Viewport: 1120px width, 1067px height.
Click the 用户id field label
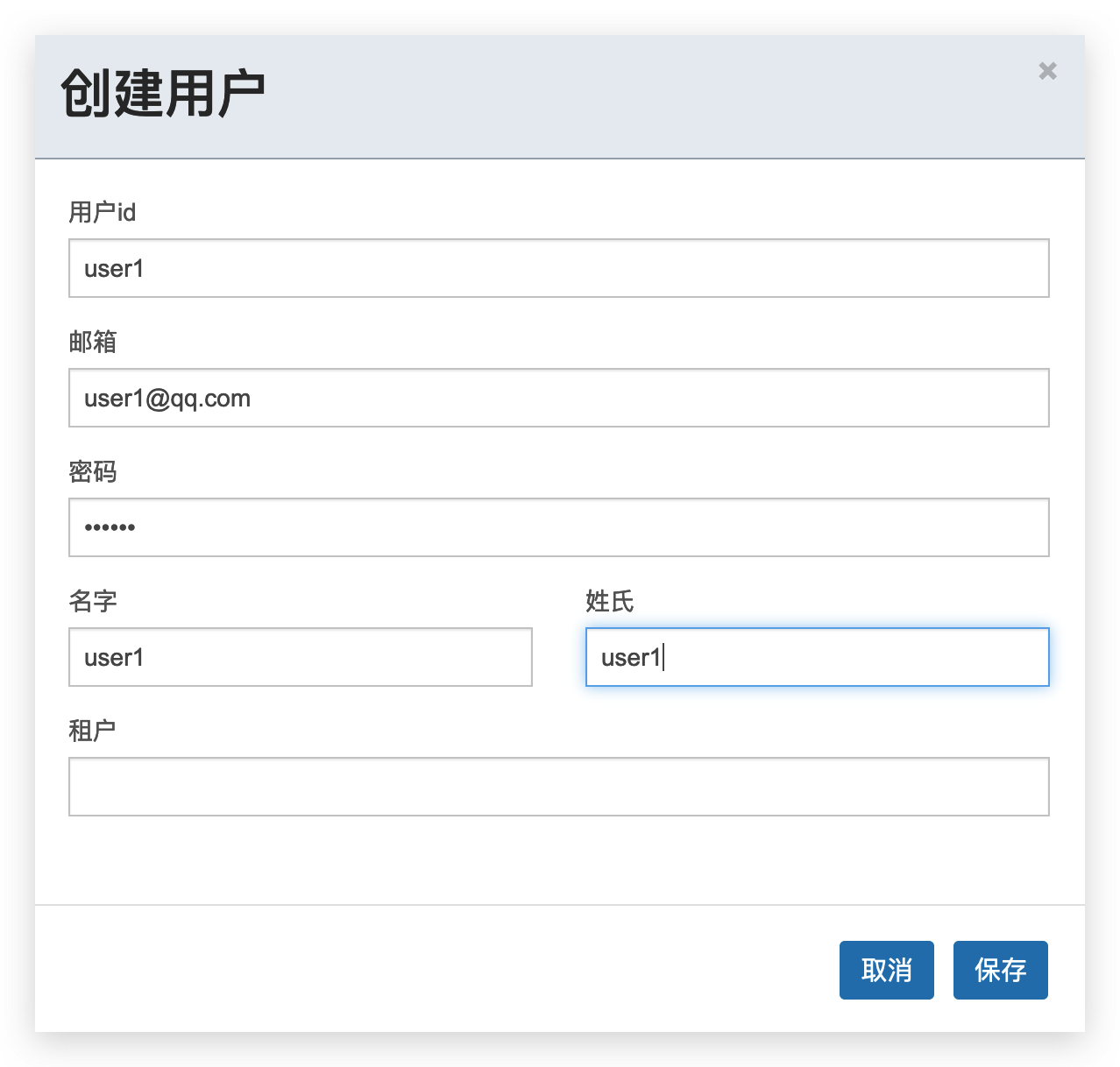[x=103, y=212]
